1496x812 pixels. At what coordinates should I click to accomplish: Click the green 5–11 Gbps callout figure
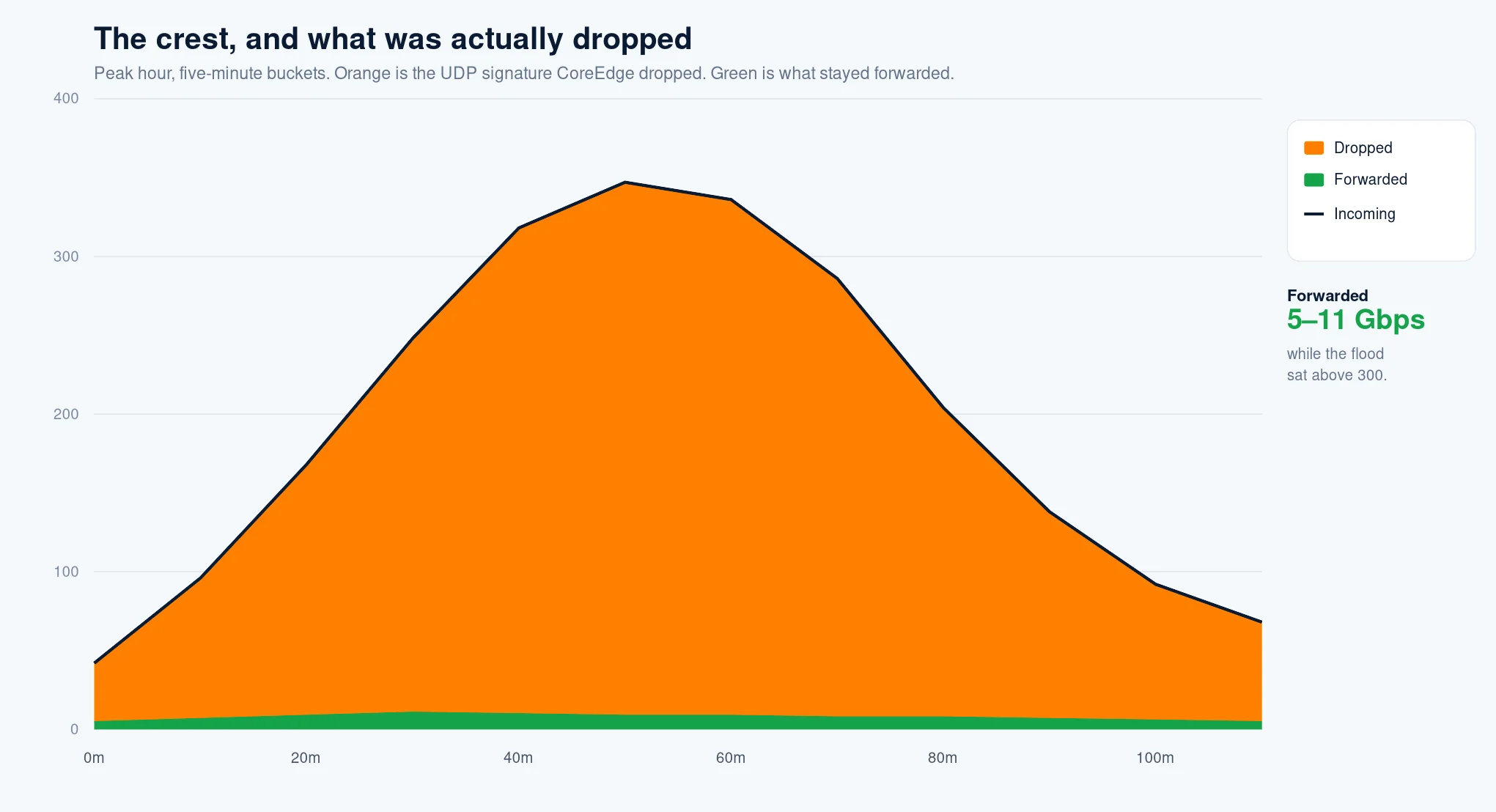tap(1356, 320)
